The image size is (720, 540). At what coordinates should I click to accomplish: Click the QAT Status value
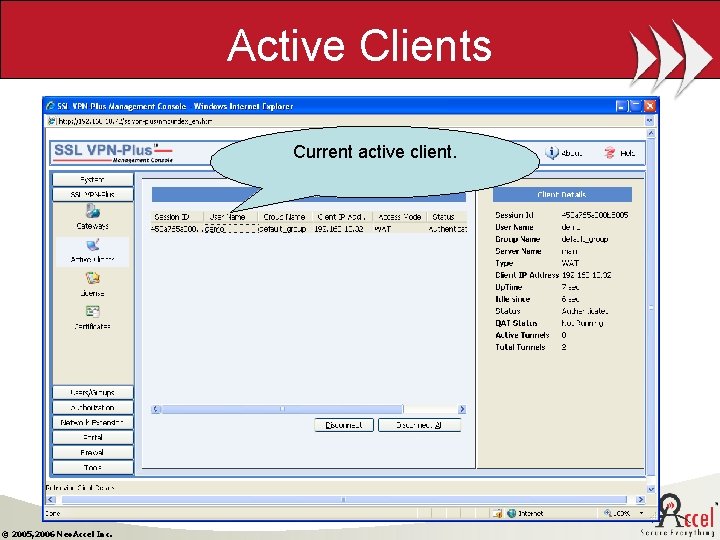[x=582, y=323]
